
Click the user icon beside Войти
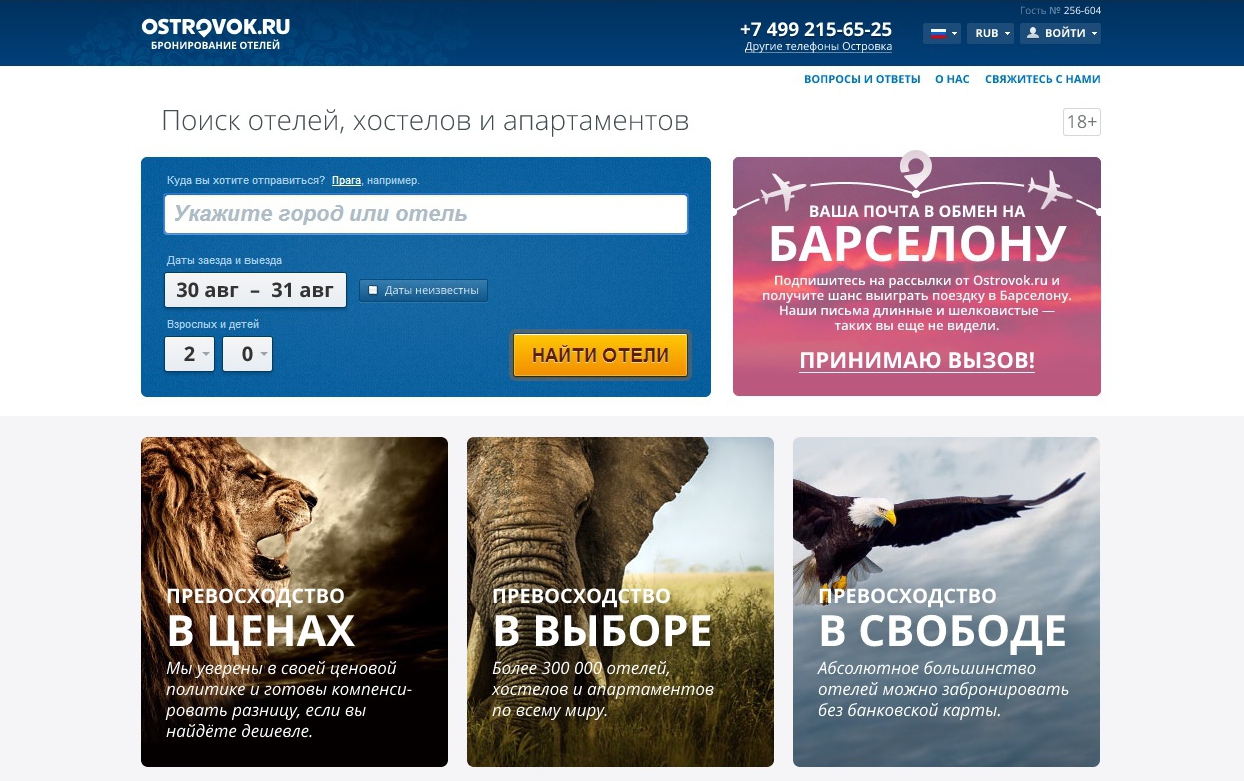pyautogui.click(x=1033, y=33)
